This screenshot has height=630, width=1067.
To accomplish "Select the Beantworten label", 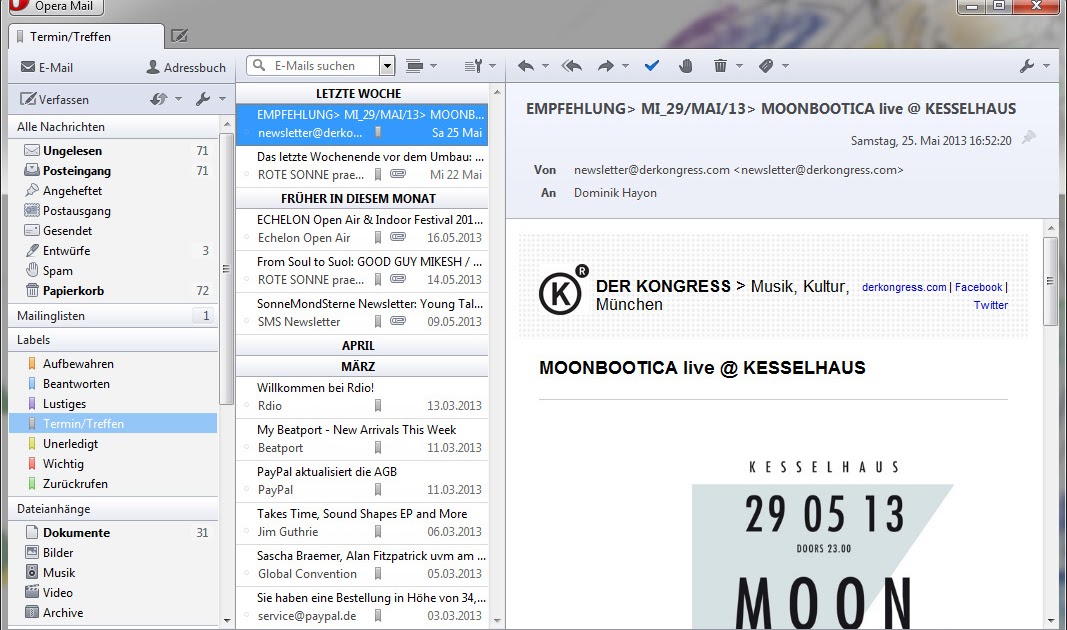I will (x=112, y=384).
